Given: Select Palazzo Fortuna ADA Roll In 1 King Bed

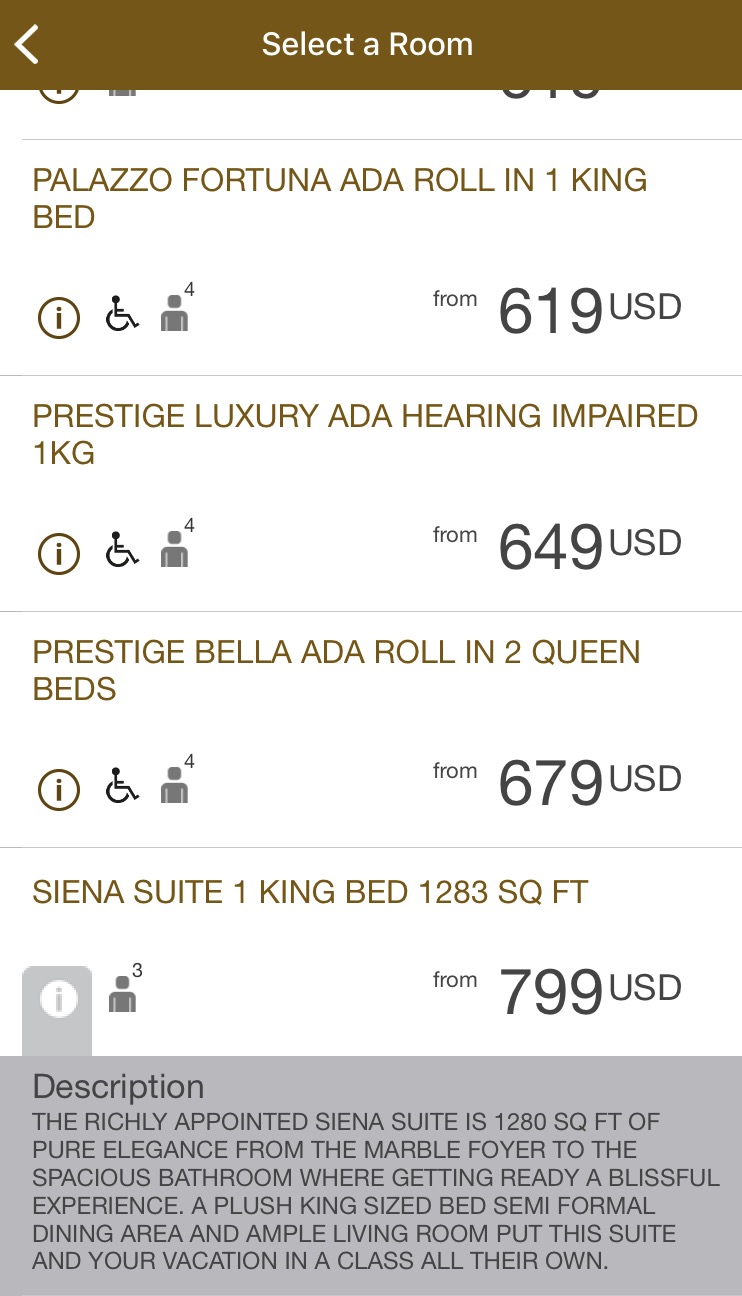Looking at the screenshot, I should point(340,198).
